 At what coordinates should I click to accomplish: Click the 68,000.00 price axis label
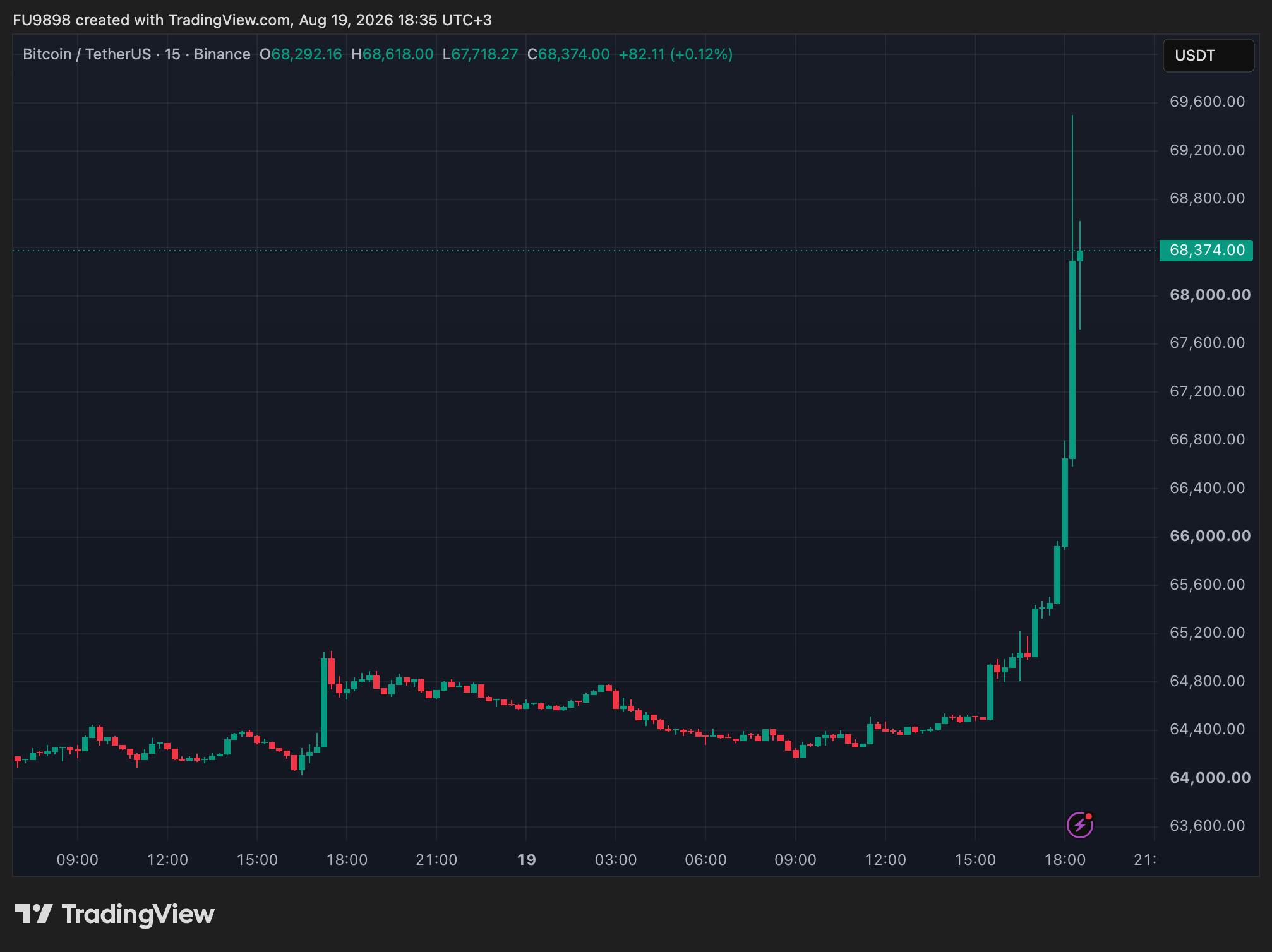click(1210, 295)
